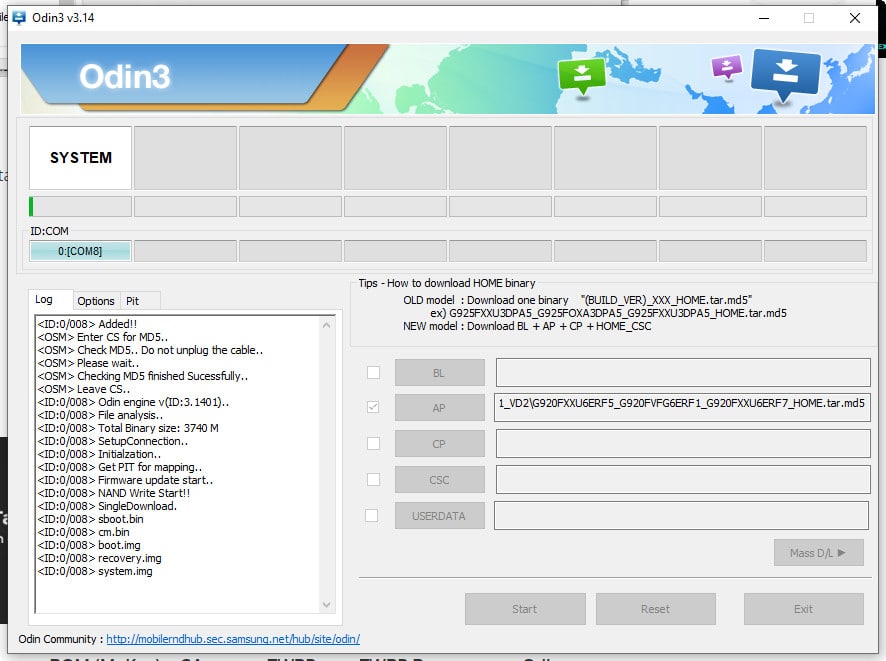
Task: Tick the USERDATA checkbox
Action: tap(372, 515)
